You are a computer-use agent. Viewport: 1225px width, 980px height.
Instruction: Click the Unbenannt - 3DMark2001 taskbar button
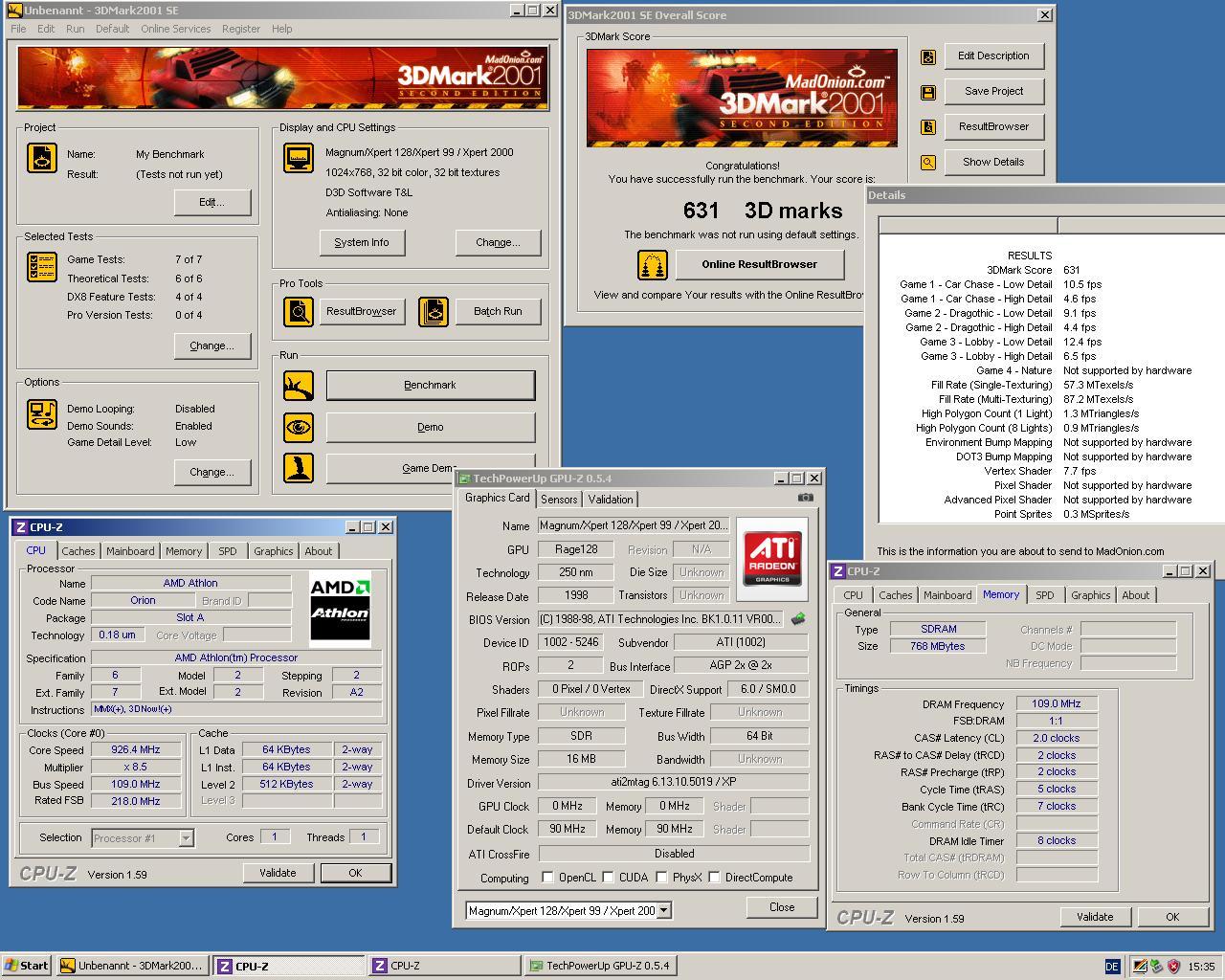tap(132, 967)
